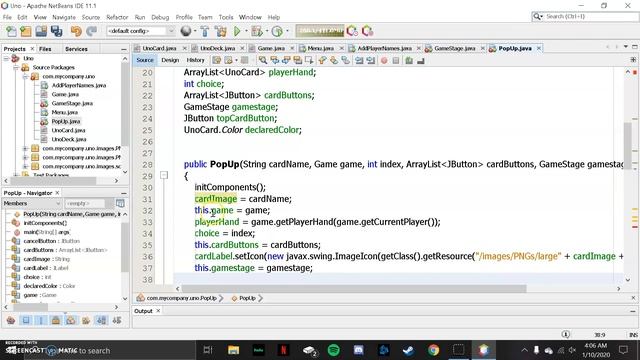Viewport: 640px width, 360px height.
Task: Select UnoDeck.java in Projects tree
Action: [69, 139]
